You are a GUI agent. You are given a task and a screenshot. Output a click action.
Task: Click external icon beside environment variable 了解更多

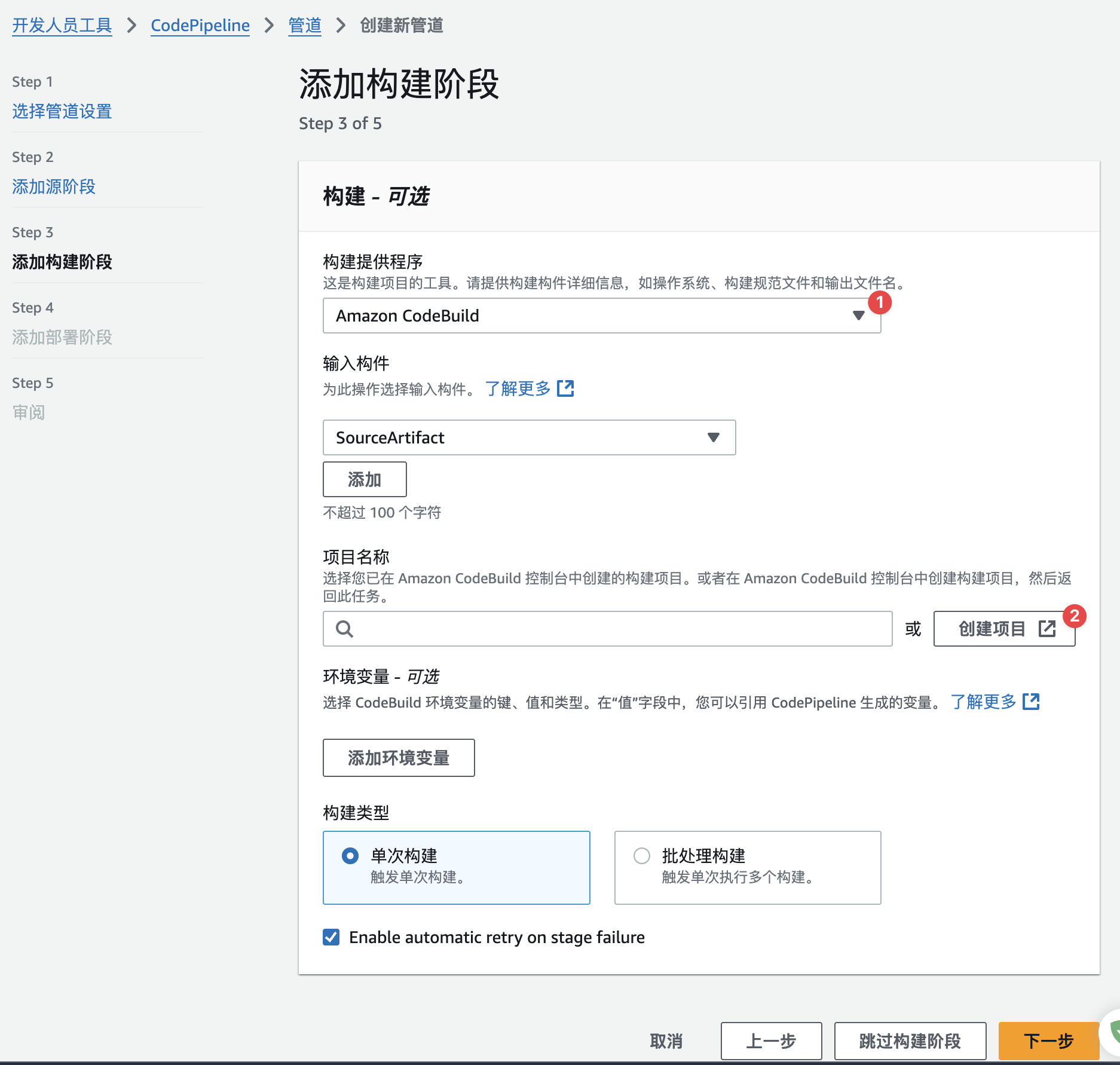coord(1032,702)
